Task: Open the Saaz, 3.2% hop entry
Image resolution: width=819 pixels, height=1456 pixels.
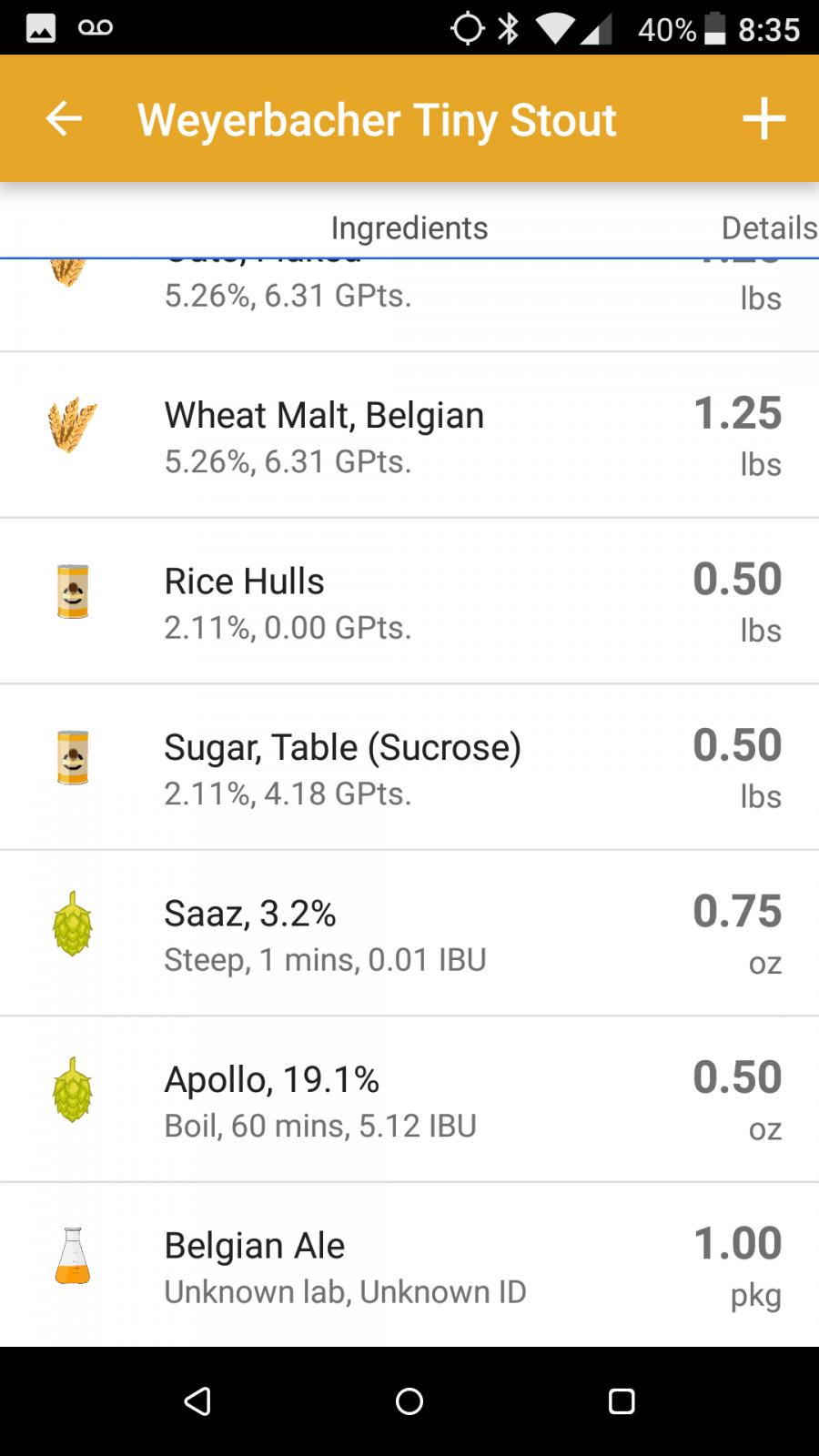Action: tap(409, 933)
